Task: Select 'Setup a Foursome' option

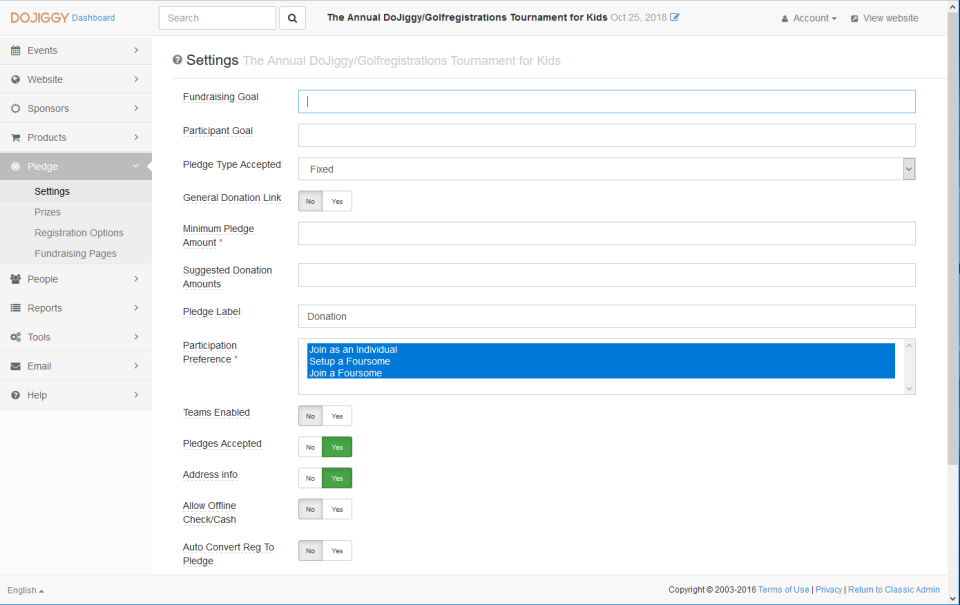Action: pyautogui.click(x=601, y=361)
